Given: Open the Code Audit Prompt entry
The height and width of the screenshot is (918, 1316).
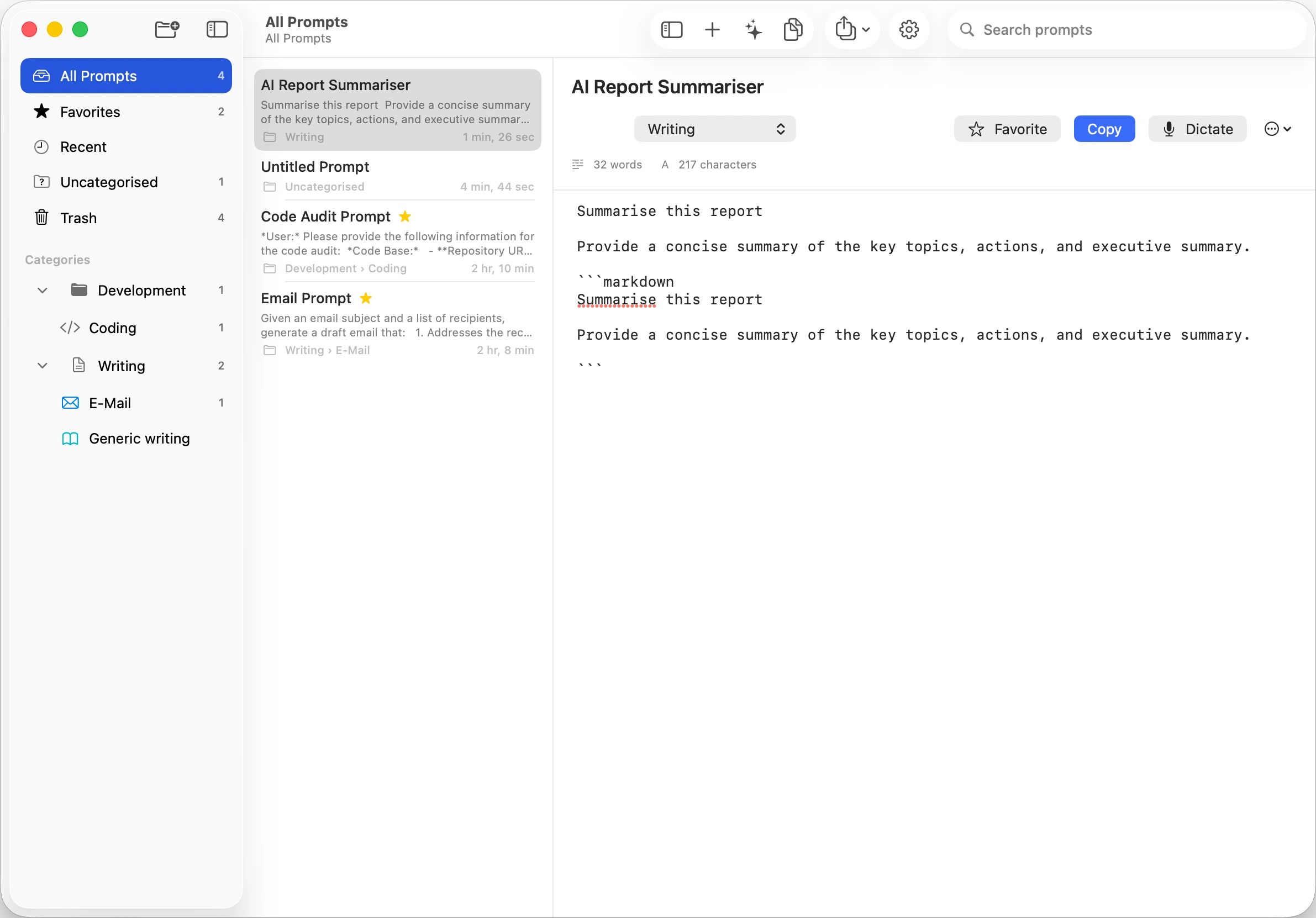Looking at the screenshot, I should coord(398,241).
